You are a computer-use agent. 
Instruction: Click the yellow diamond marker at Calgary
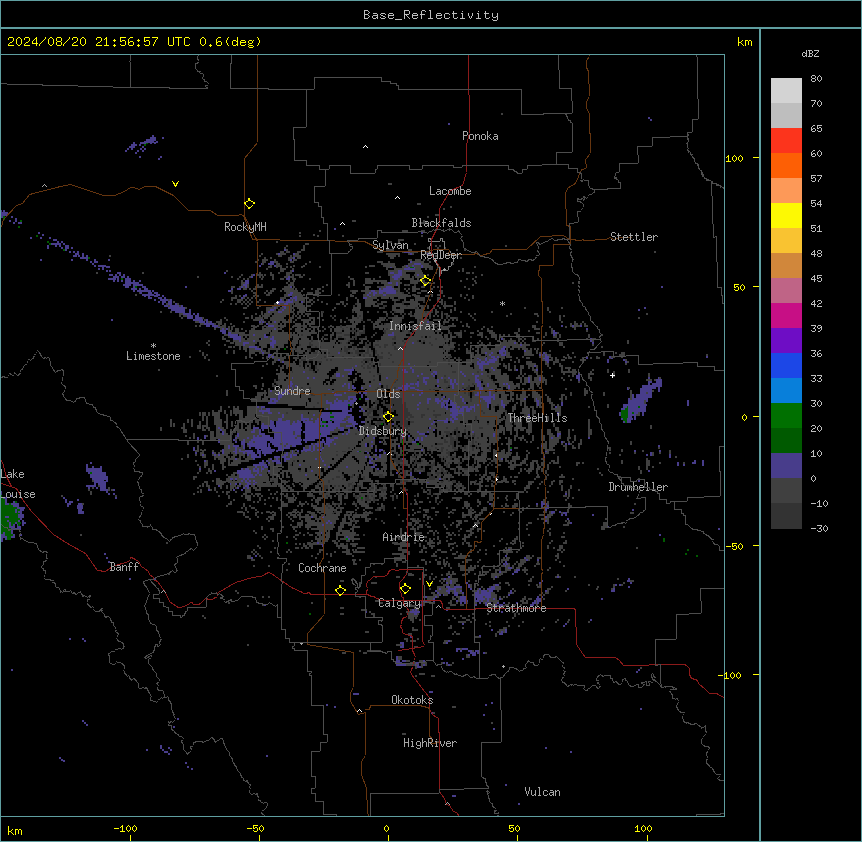click(x=405, y=589)
